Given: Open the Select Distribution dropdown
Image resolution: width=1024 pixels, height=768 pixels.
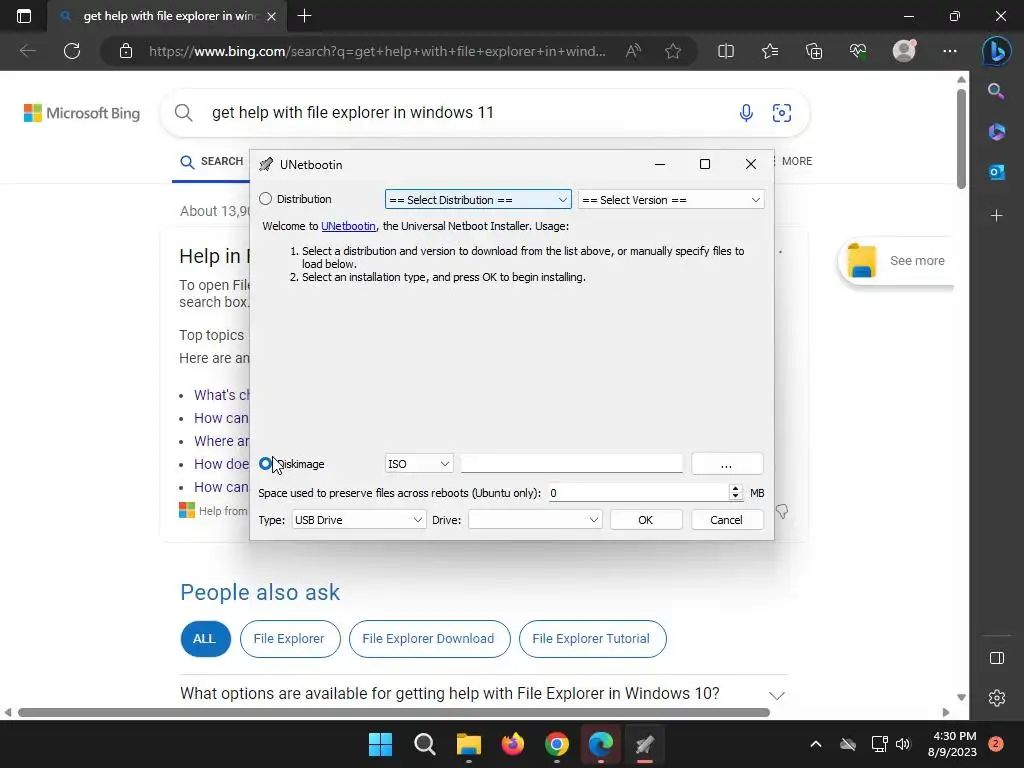Looking at the screenshot, I should tap(478, 200).
